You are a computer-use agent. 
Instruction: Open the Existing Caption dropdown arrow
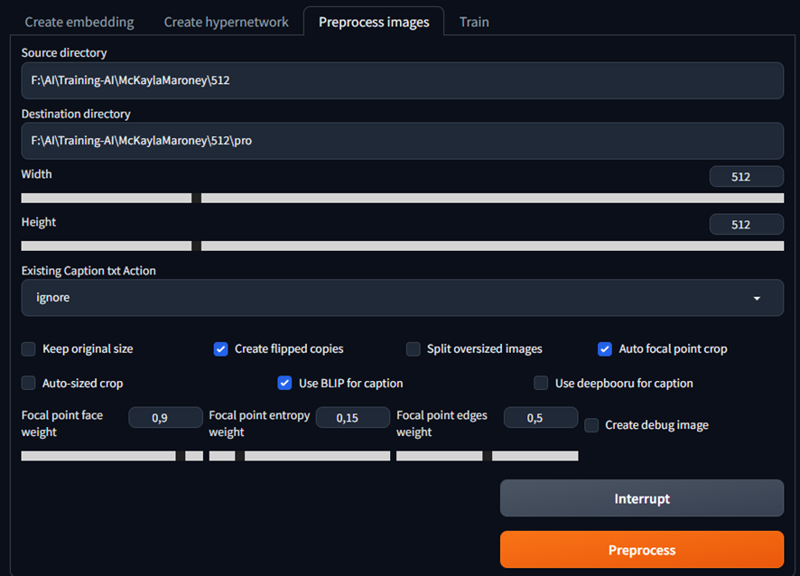(757, 298)
